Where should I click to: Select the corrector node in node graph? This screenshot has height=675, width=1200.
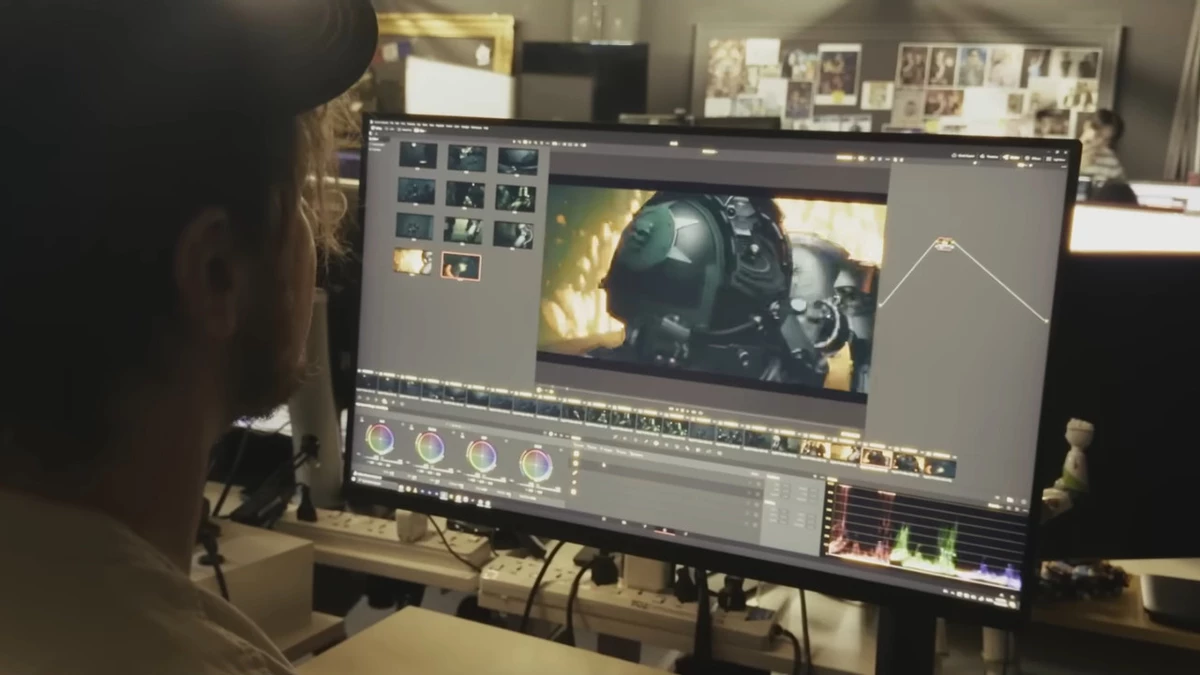click(x=944, y=243)
